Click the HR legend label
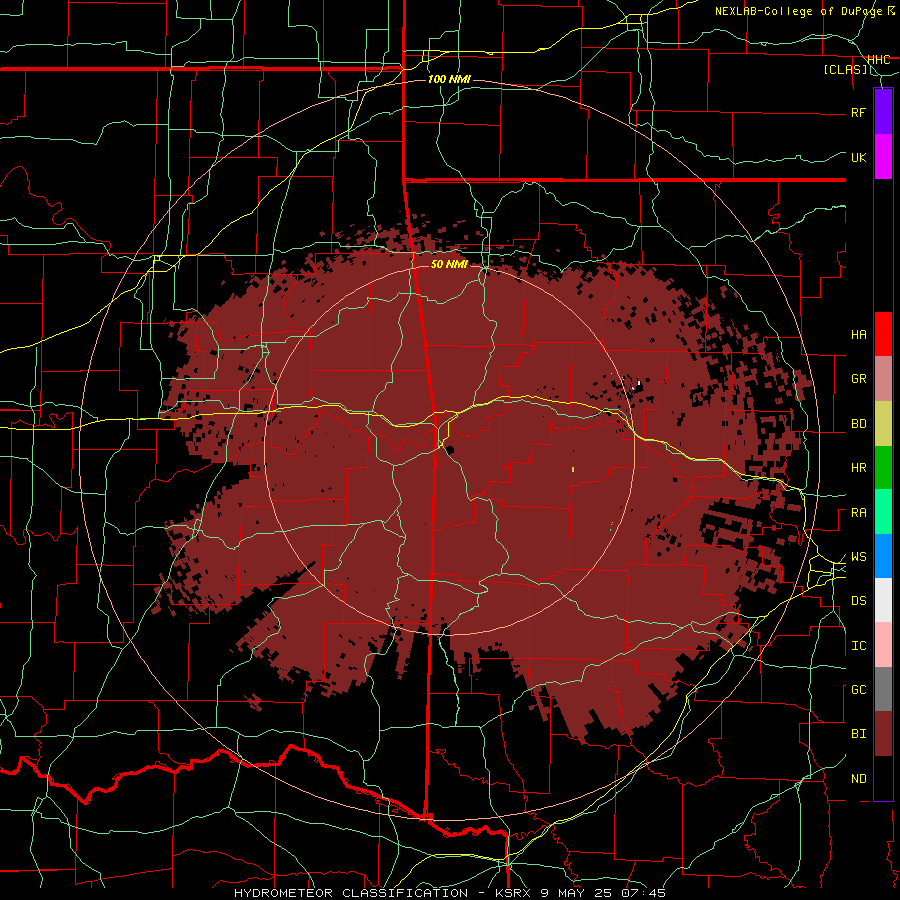The width and height of the screenshot is (900, 900). click(x=858, y=468)
